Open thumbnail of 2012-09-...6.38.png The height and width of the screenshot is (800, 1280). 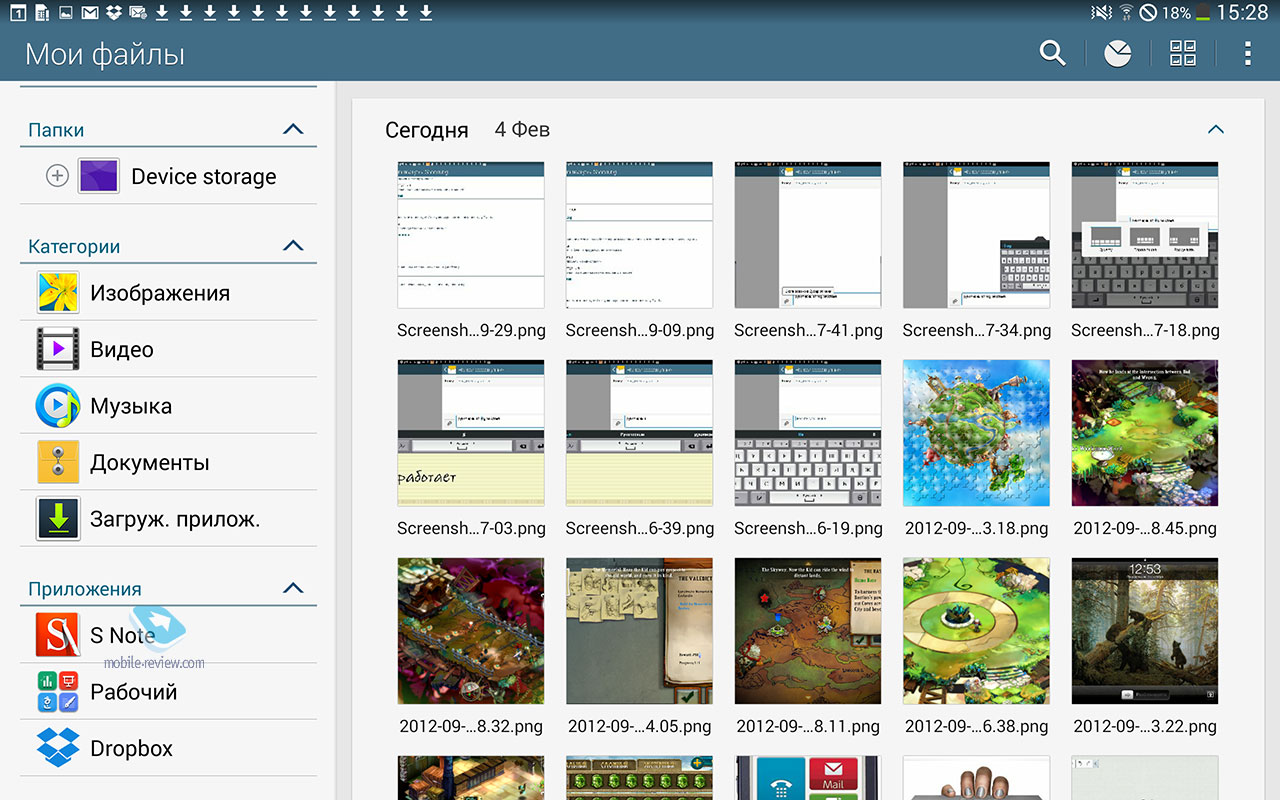click(977, 631)
